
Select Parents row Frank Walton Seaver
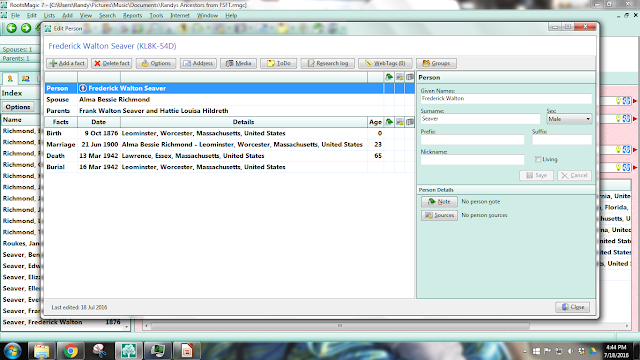229,111
